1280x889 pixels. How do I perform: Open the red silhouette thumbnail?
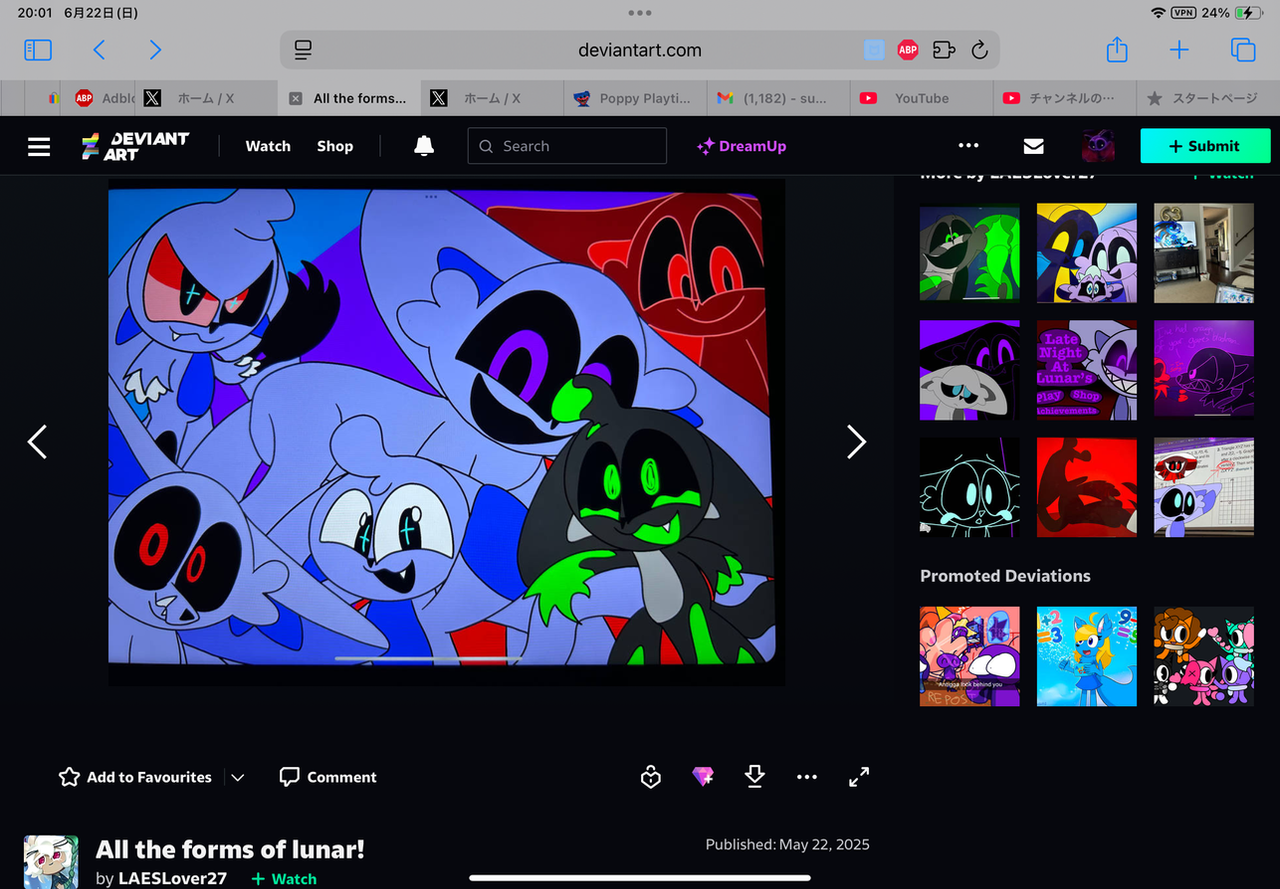pos(1087,487)
